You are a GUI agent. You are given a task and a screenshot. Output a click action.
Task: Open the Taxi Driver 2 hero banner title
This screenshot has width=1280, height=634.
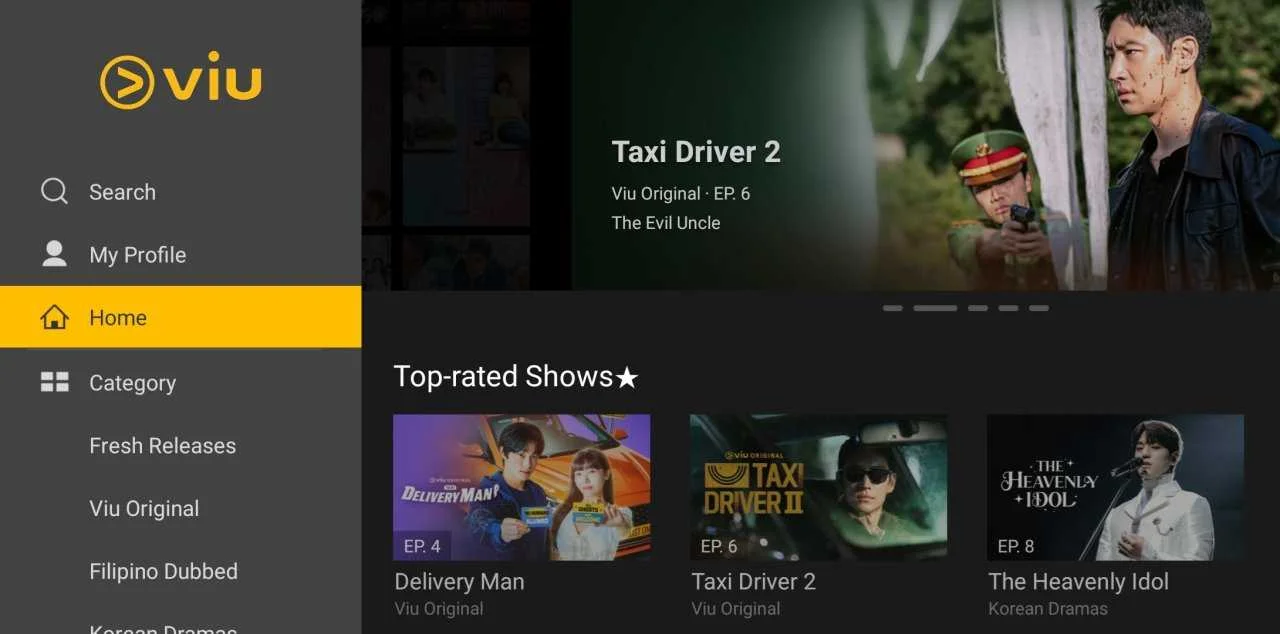(696, 152)
